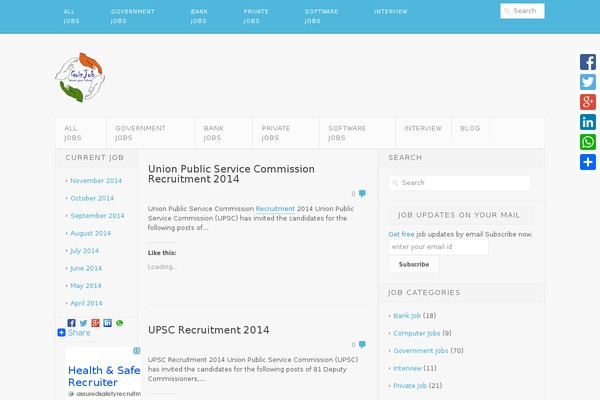
Task: Open the Gain Job logo homepage
Action: pyautogui.click(x=80, y=77)
